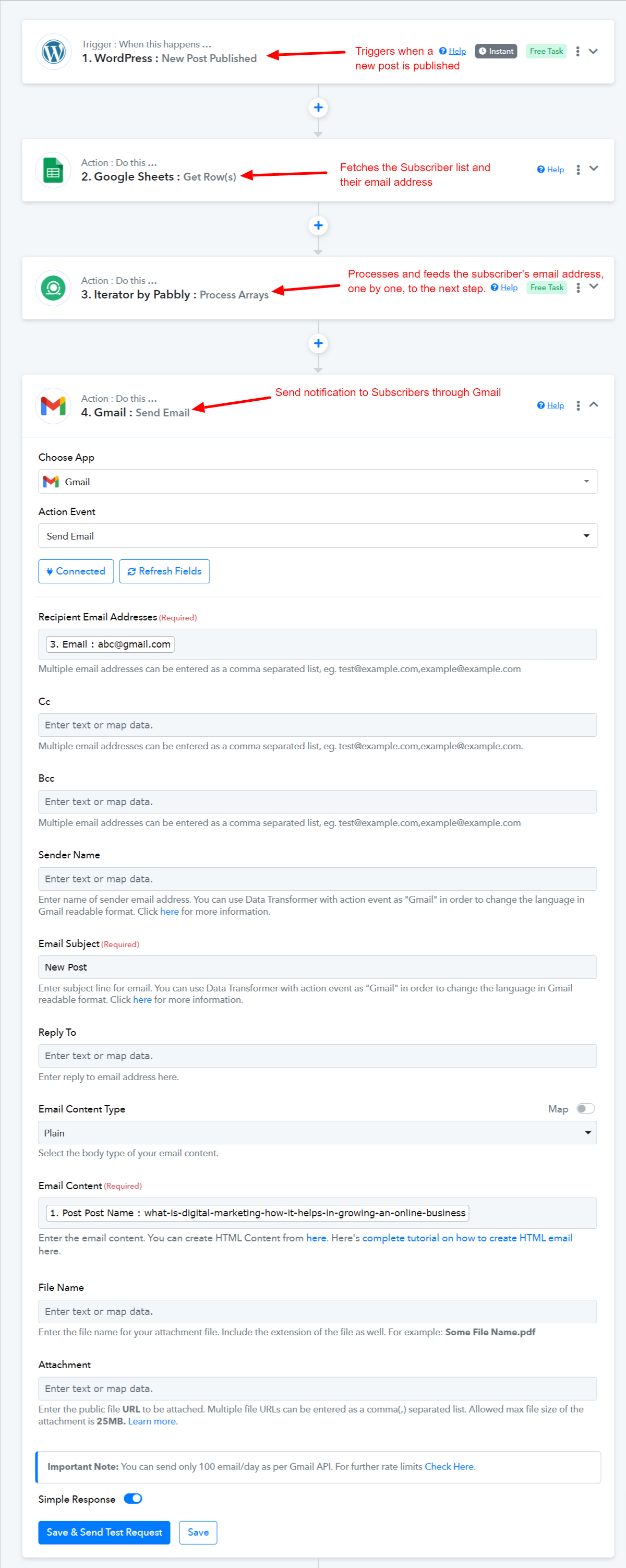Collapse the Gmail Send Email step
The width and height of the screenshot is (626, 1568).
click(x=594, y=405)
